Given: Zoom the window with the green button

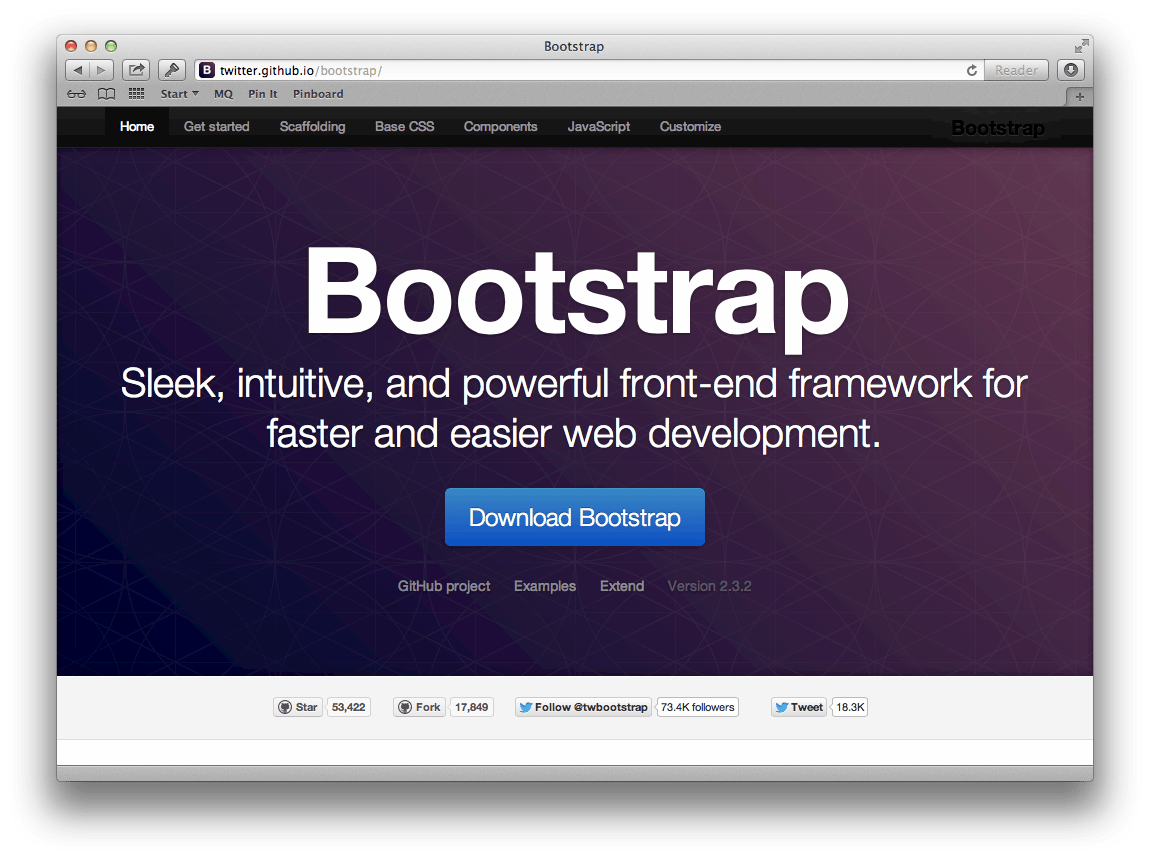Looking at the screenshot, I should [x=111, y=45].
